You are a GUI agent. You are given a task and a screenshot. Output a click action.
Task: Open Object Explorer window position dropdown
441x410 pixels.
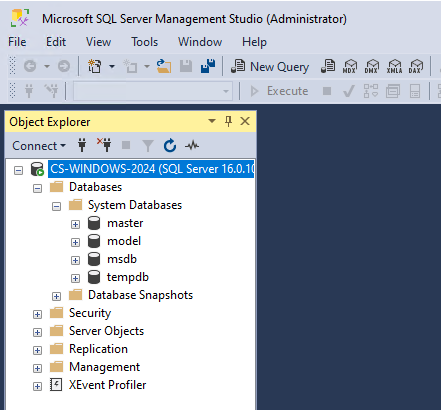point(212,121)
